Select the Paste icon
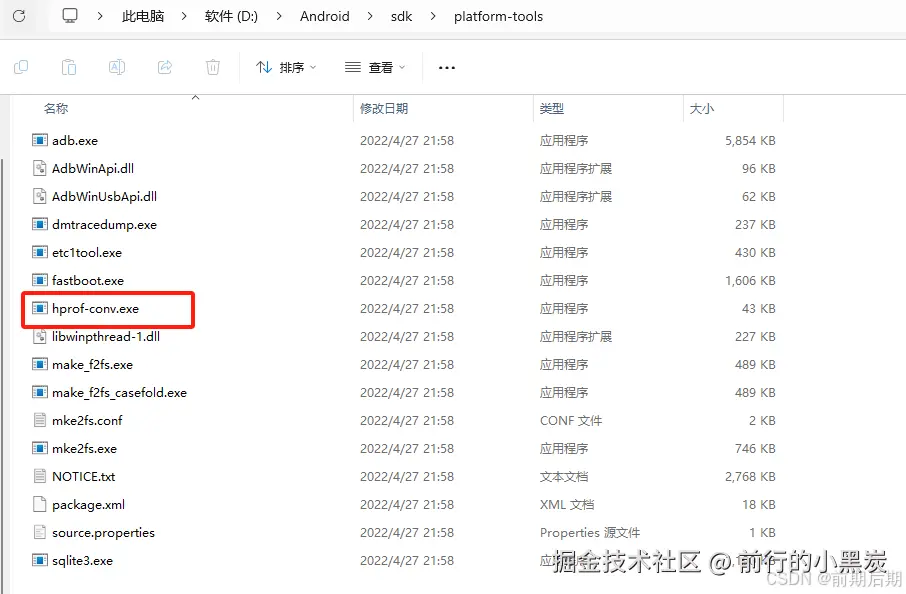The image size is (906, 594). click(68, 67)
